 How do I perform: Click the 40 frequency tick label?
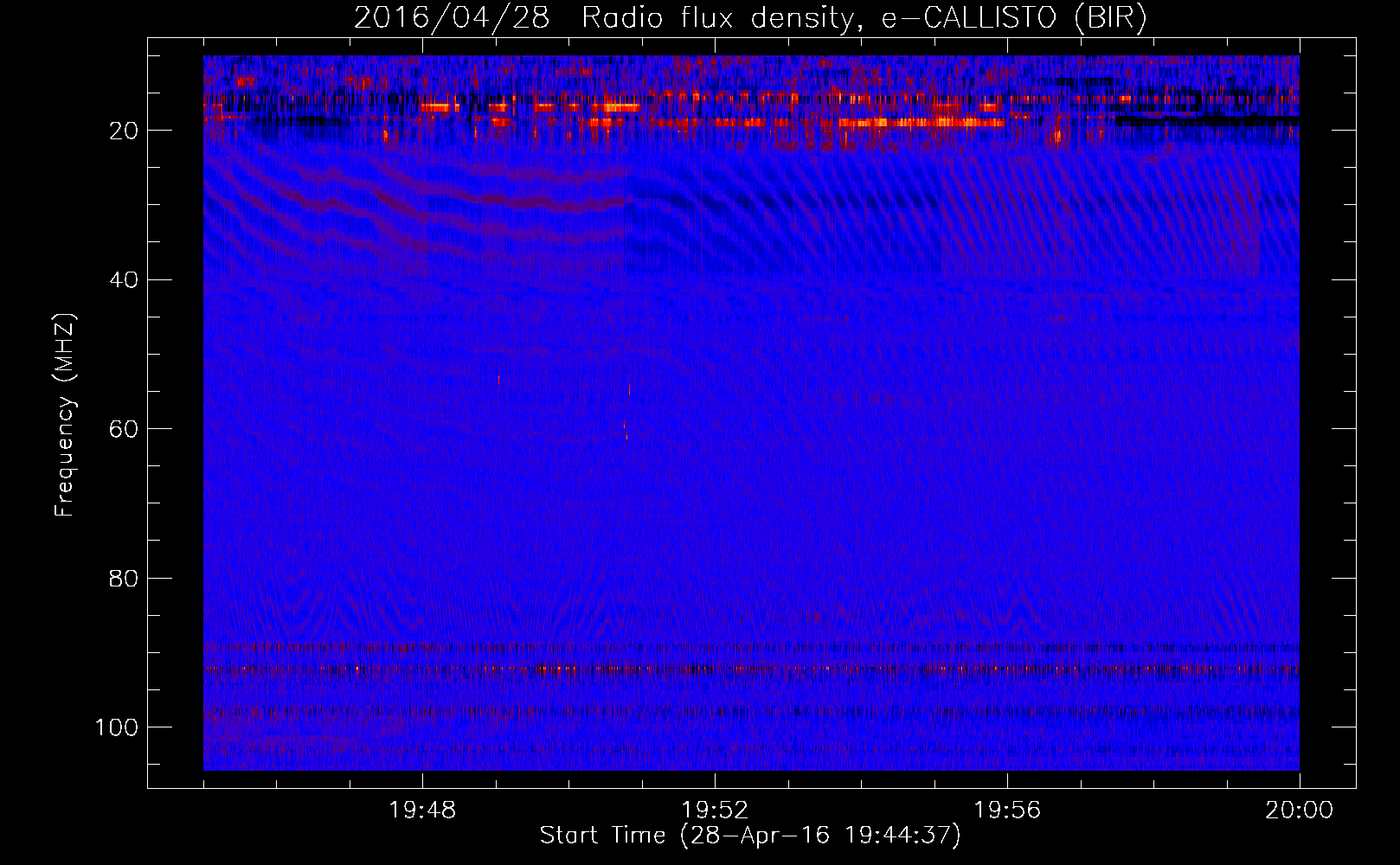[124, 280]
